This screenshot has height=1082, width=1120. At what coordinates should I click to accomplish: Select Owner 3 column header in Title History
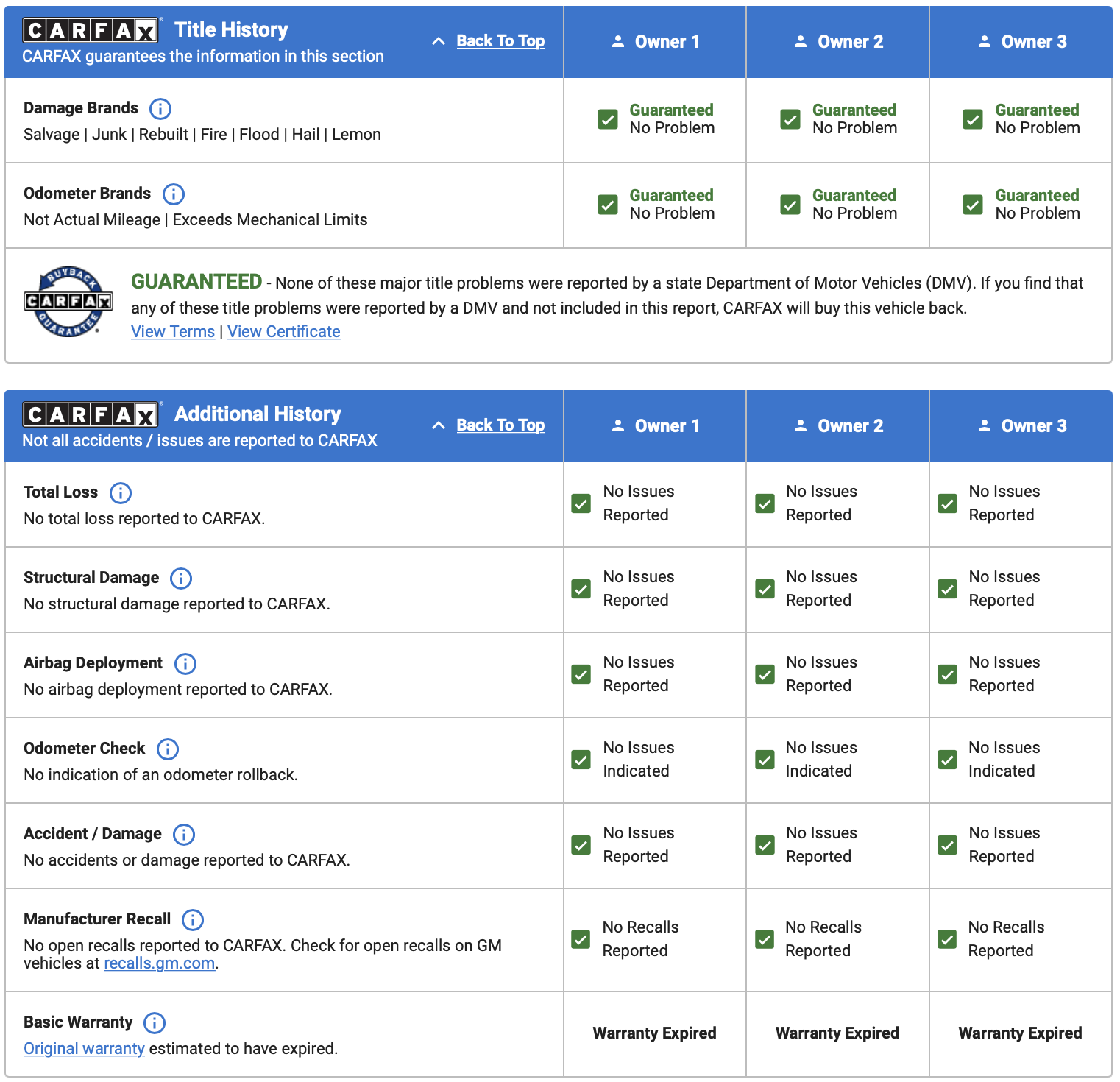pyautogui.click(x=1021, y=42)
